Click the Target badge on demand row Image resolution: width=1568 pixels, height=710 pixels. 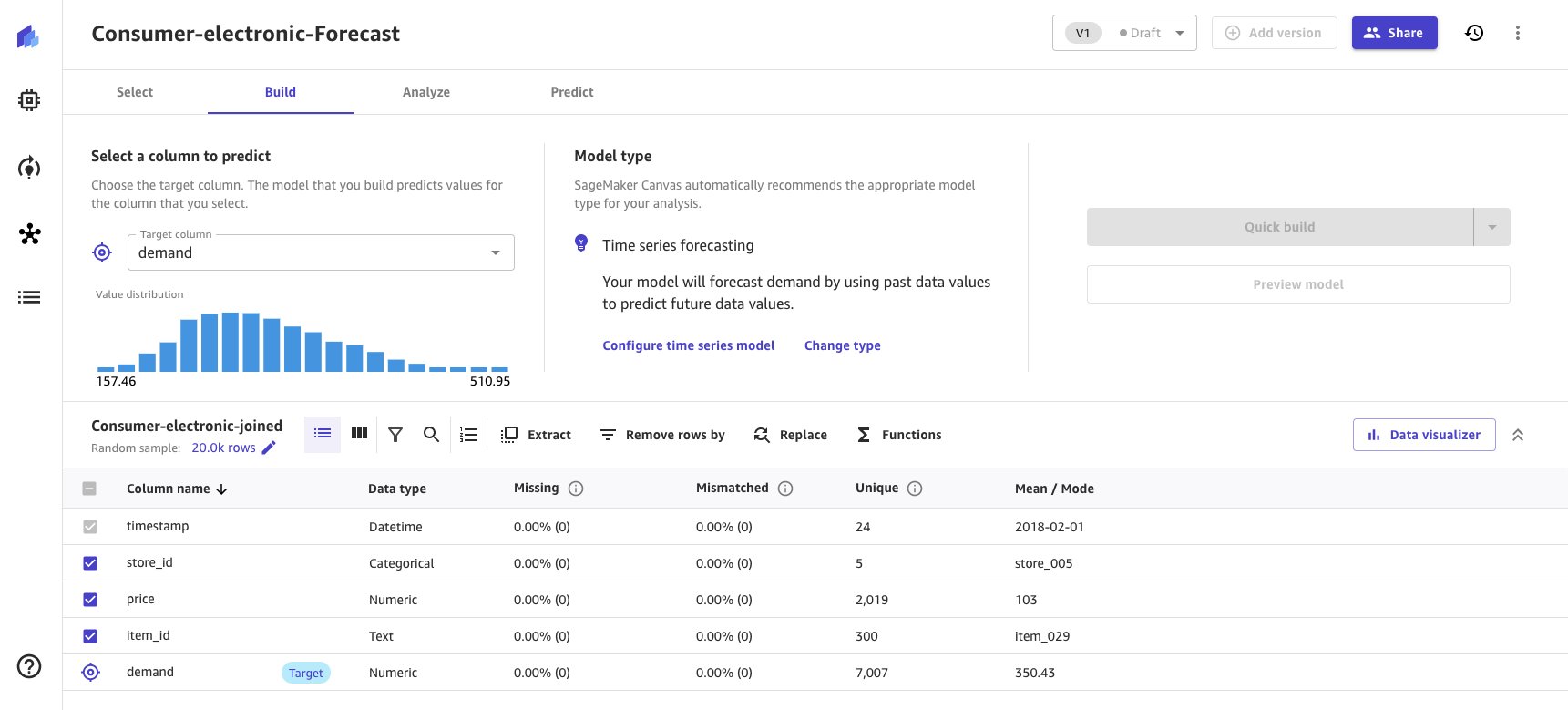click(x=306, y=673)
